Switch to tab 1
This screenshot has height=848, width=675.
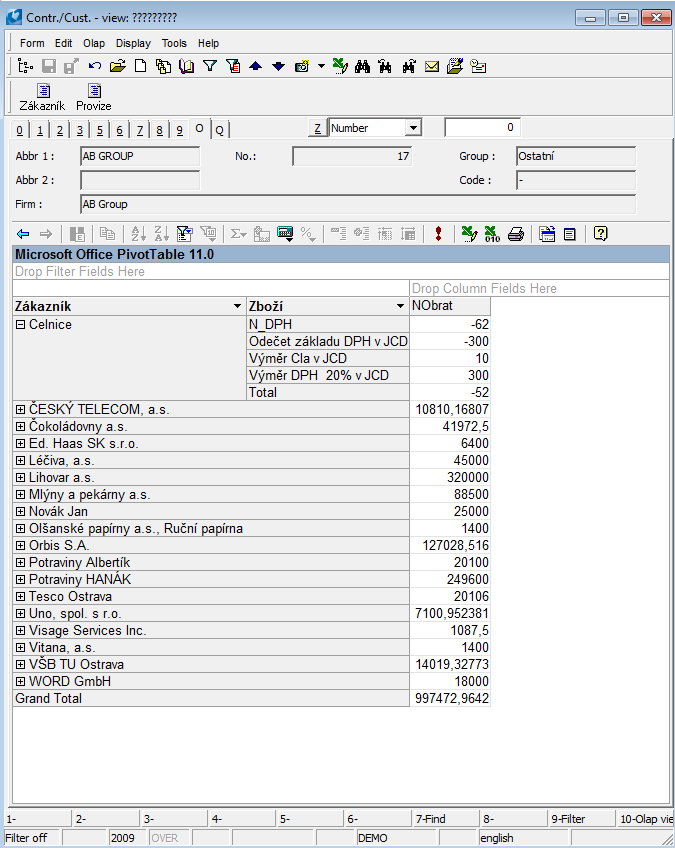point(39,130)
